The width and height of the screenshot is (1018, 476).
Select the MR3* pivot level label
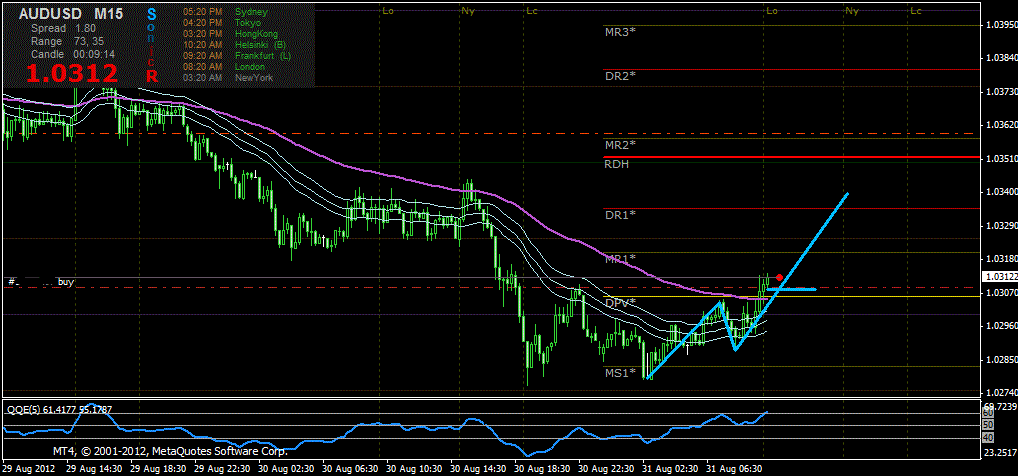620,32
